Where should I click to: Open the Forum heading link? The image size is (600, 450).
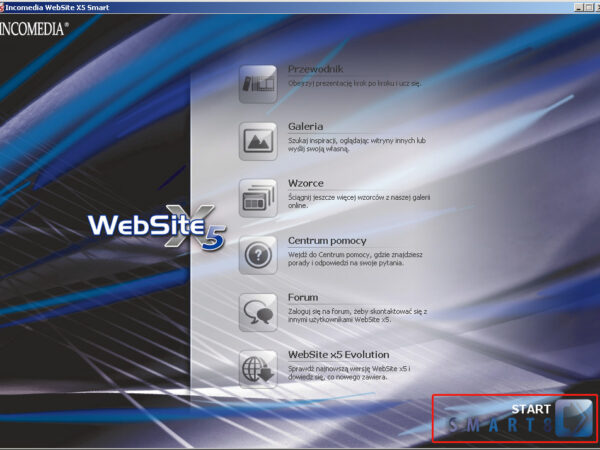tap(303, 298)
